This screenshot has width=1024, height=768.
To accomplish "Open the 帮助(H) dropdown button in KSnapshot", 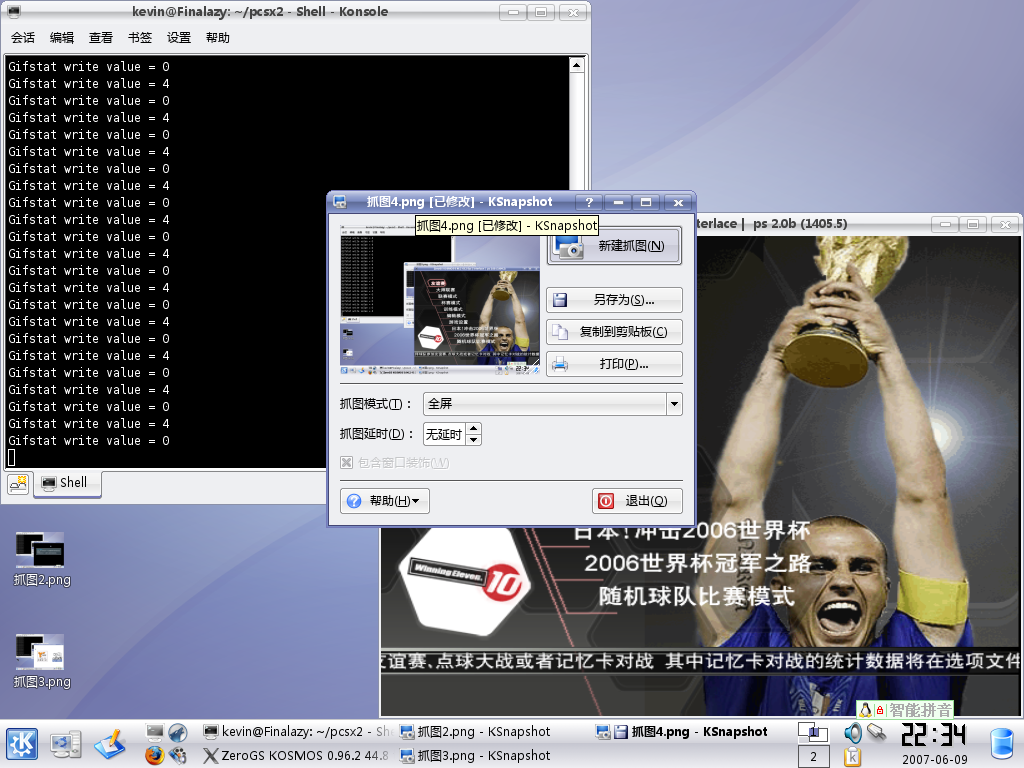I will [x=384, y=501].
